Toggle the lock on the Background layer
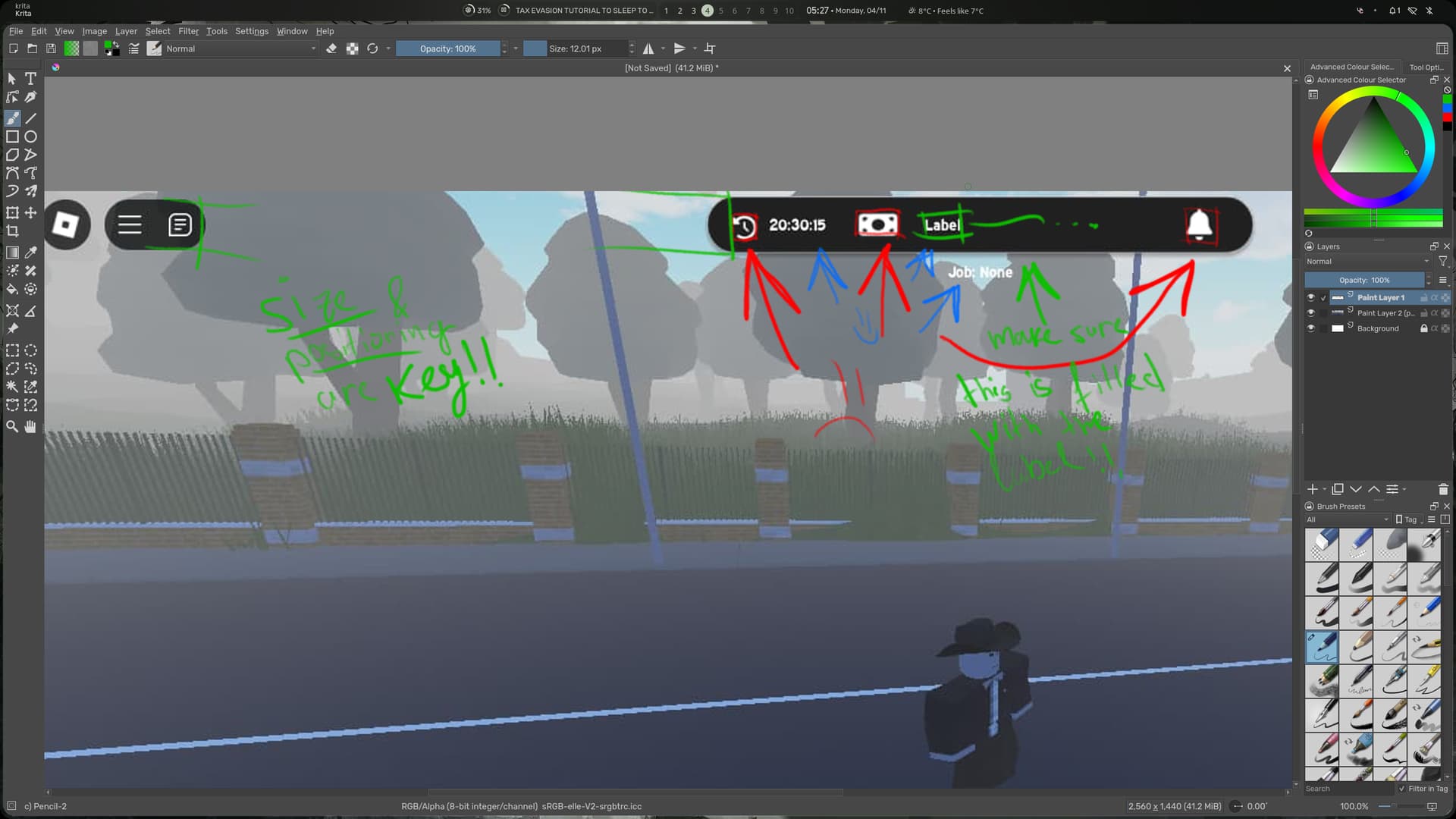 (1424, 328)
